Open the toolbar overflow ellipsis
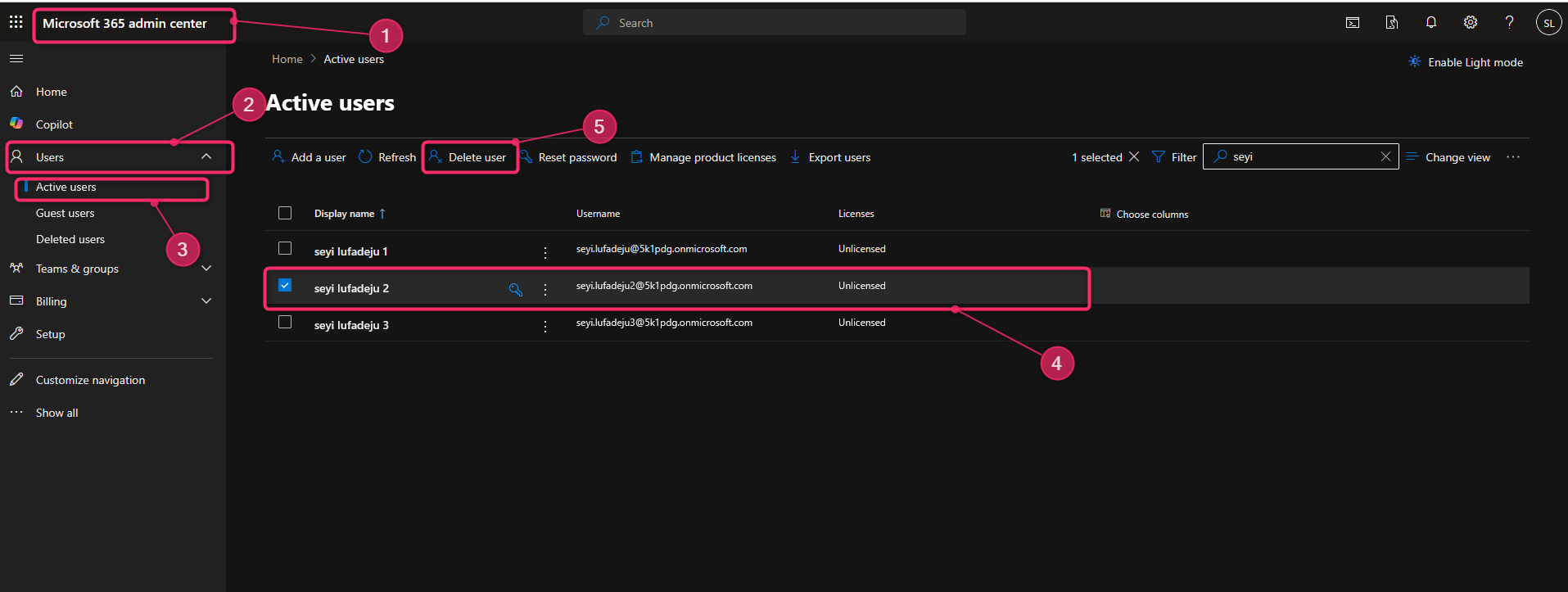 [x=1513, y=156]
